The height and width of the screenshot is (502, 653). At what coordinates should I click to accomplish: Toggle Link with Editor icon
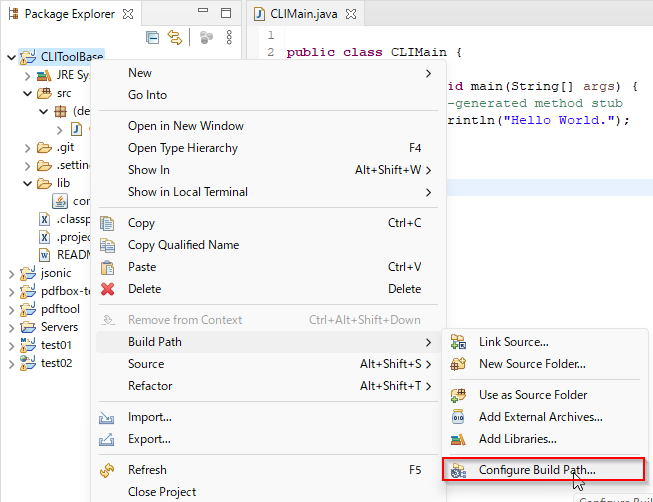point(175,37)
